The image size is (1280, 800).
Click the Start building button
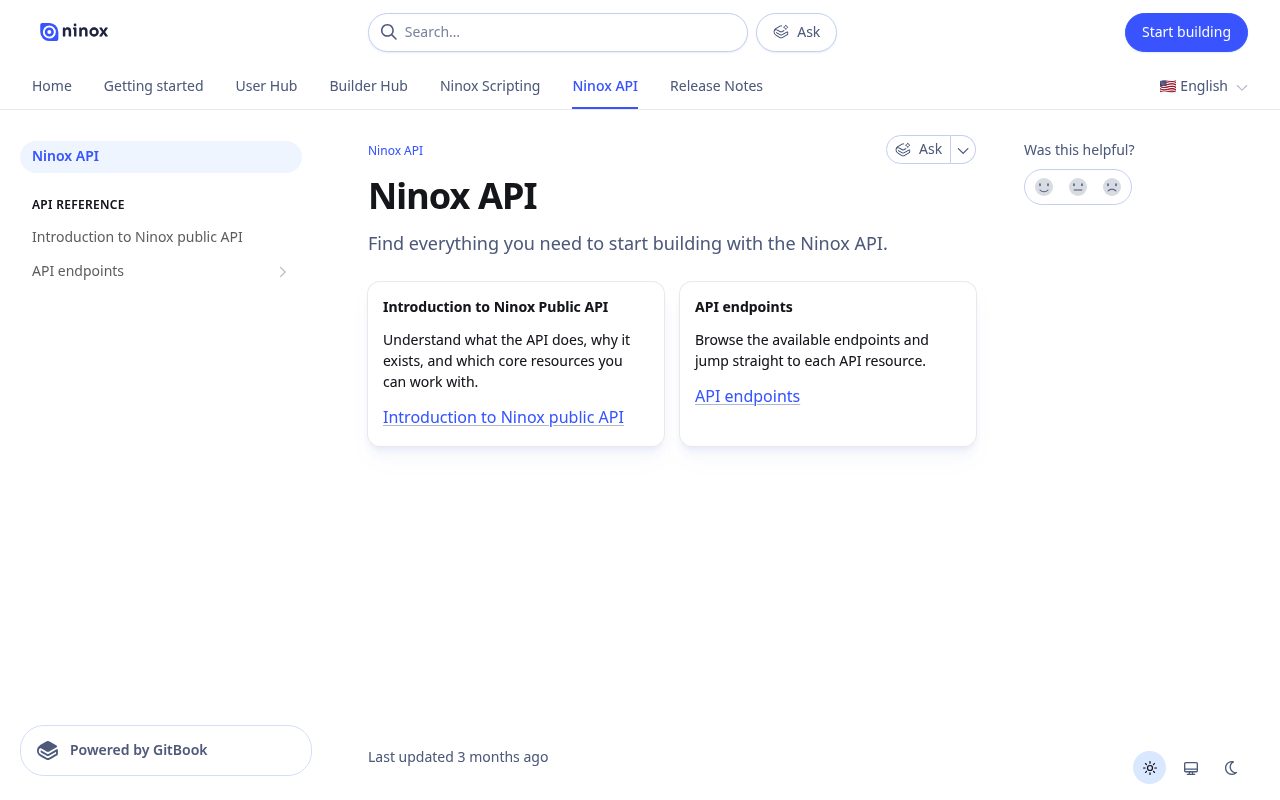pyautogui.click(x=1186, y=32)
